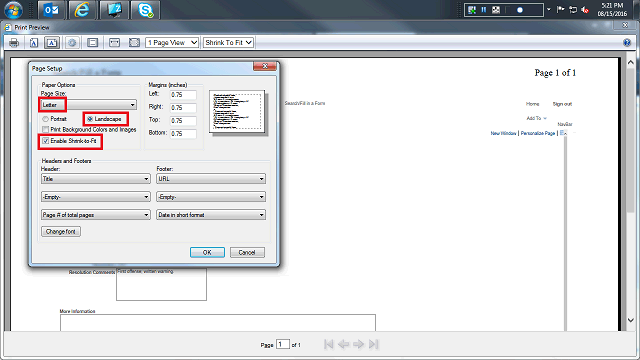Viewport: 640px width, 360px height.
Task: Click the Change font button
Action: point(61,231)
